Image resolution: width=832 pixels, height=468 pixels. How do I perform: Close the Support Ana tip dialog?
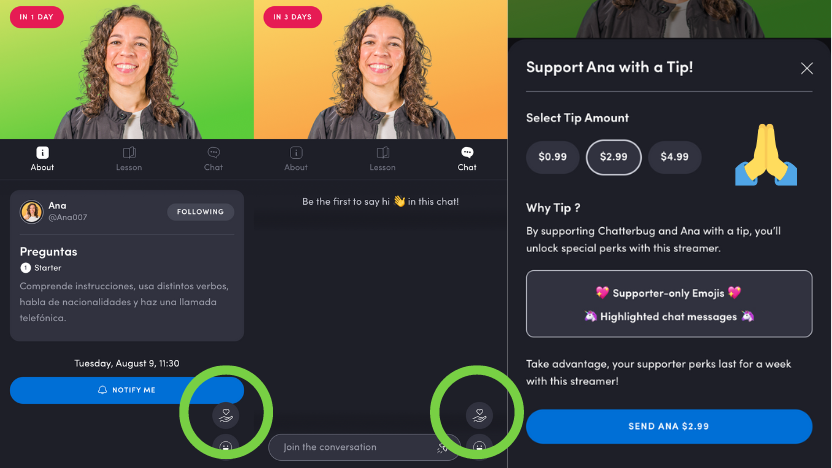[x=807, y=68]
